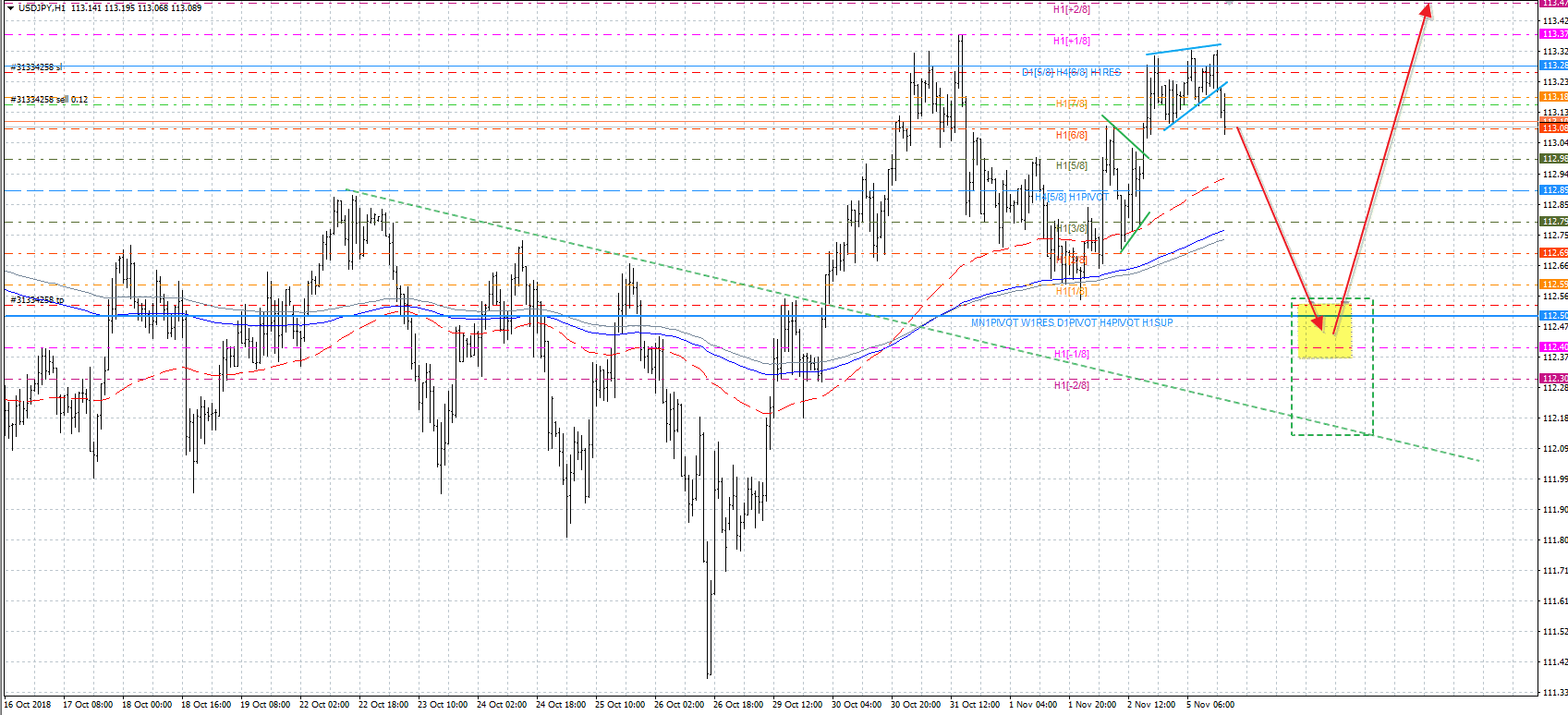1568x715 pixels.
Task: Click the #31334258 sl stop-loss label
Action: point(37,67)
